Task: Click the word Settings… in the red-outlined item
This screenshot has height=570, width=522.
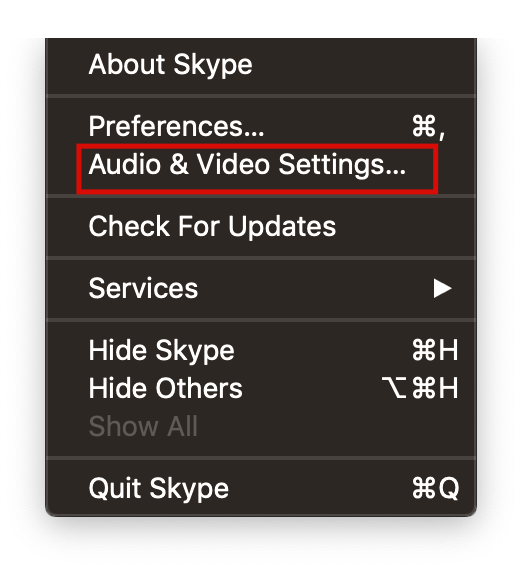Action: [342, 165]
